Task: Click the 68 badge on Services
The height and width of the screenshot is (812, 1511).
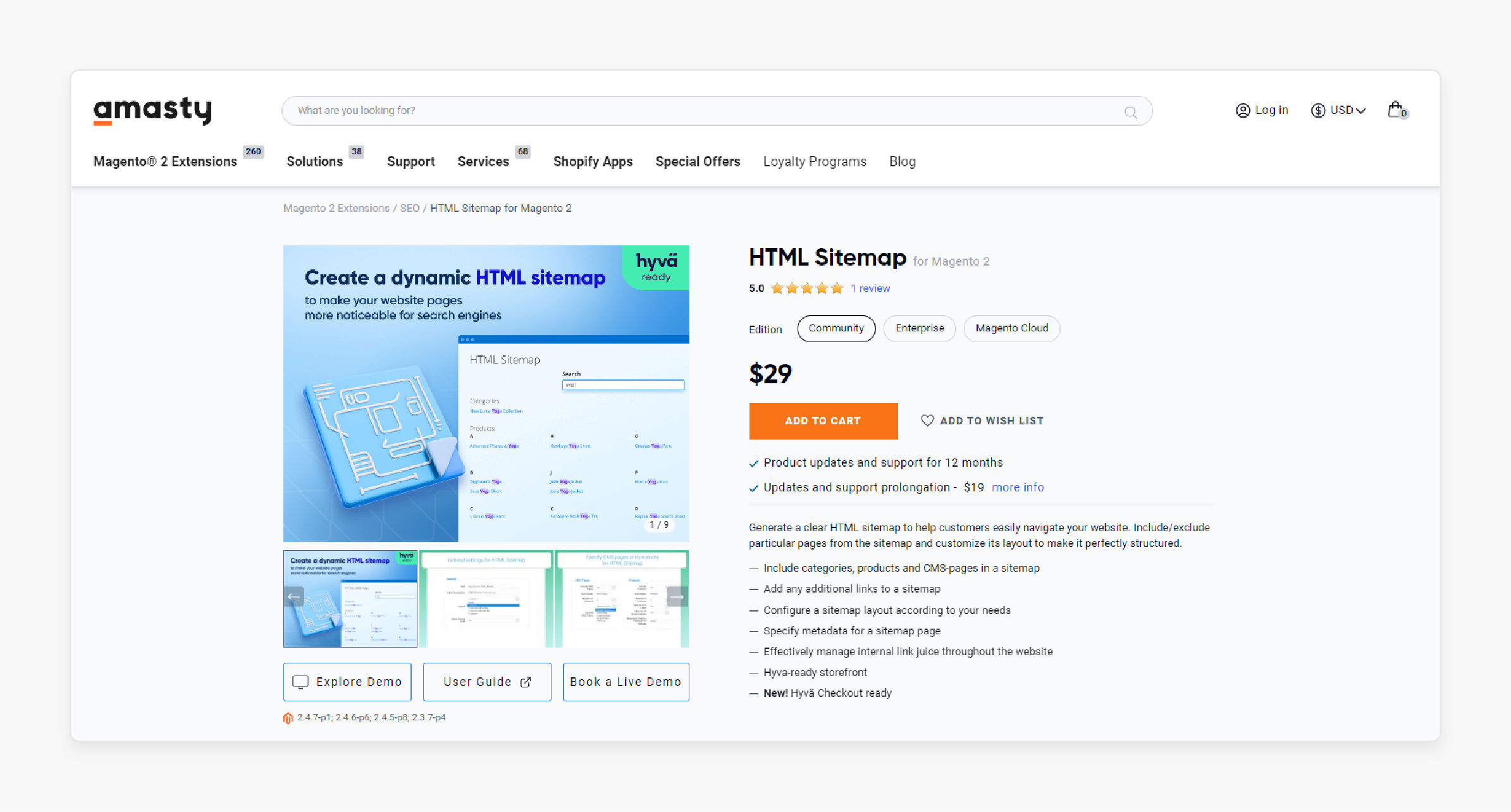Action: click(523, 151)
